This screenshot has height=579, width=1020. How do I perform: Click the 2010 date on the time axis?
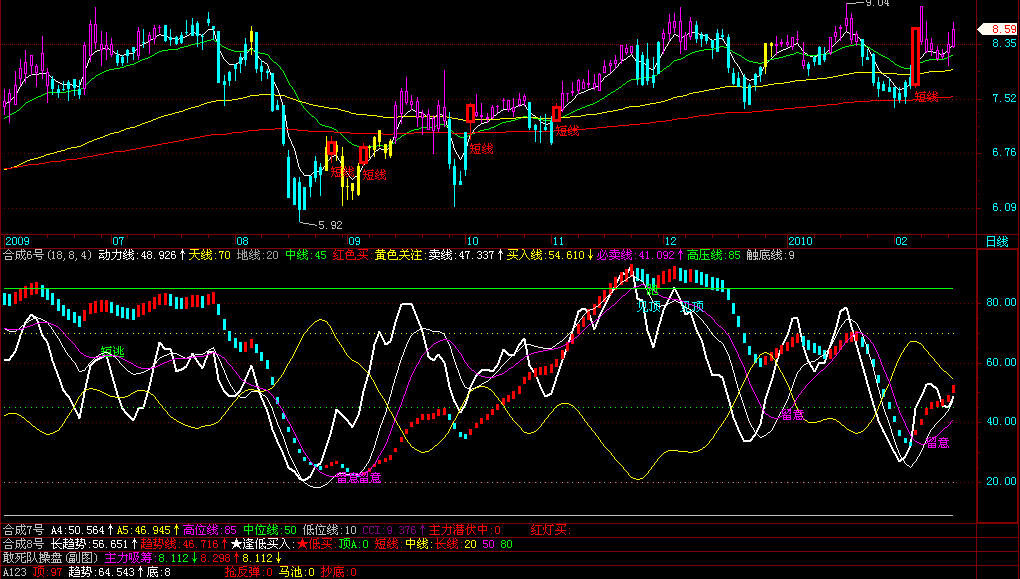[x=800, y=241]
